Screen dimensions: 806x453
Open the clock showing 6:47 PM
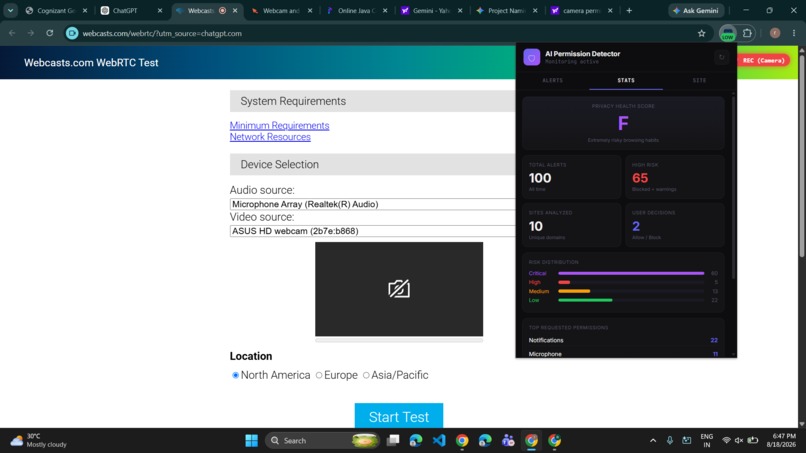[x=781, y=441]
